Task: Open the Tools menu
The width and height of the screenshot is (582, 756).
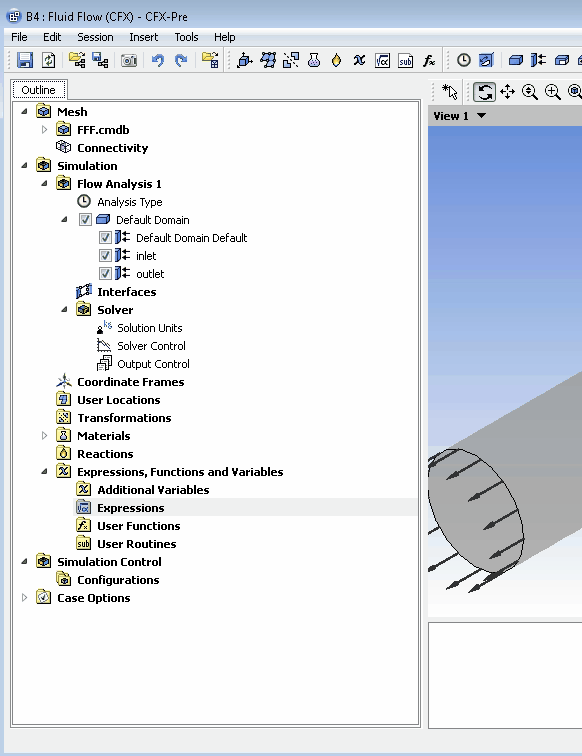Action: [186, 37]
